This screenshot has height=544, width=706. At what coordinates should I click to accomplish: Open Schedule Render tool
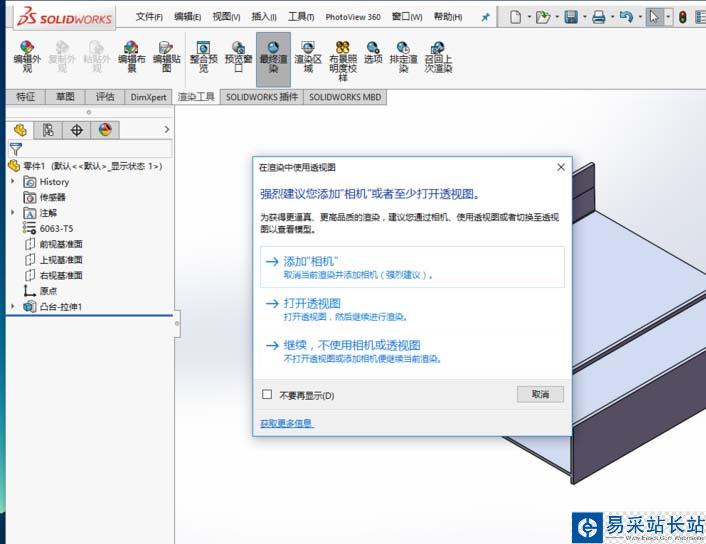pos(403,57)
